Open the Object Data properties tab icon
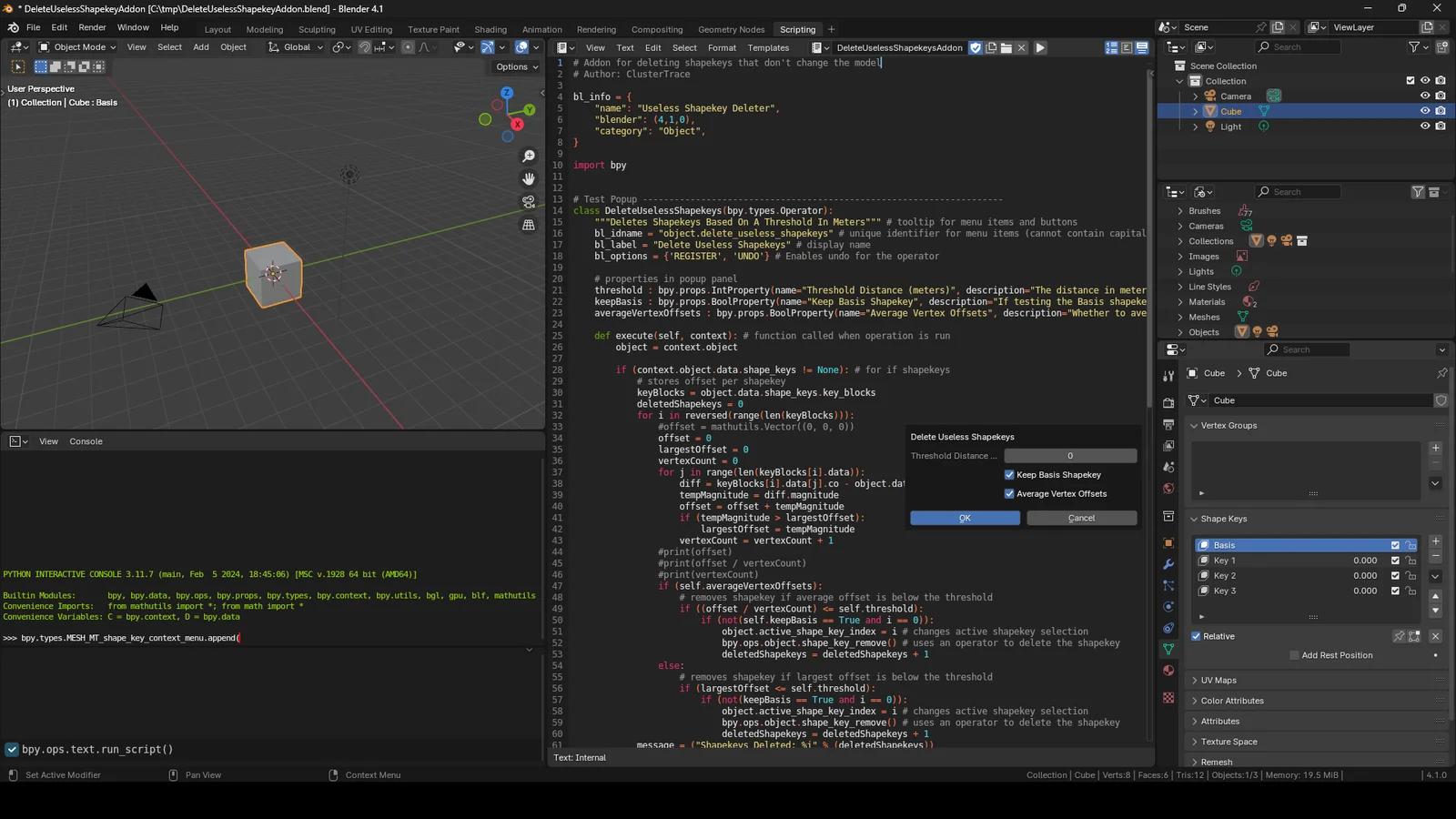Screen dimensions: 1456x819 pos(1168,649)
